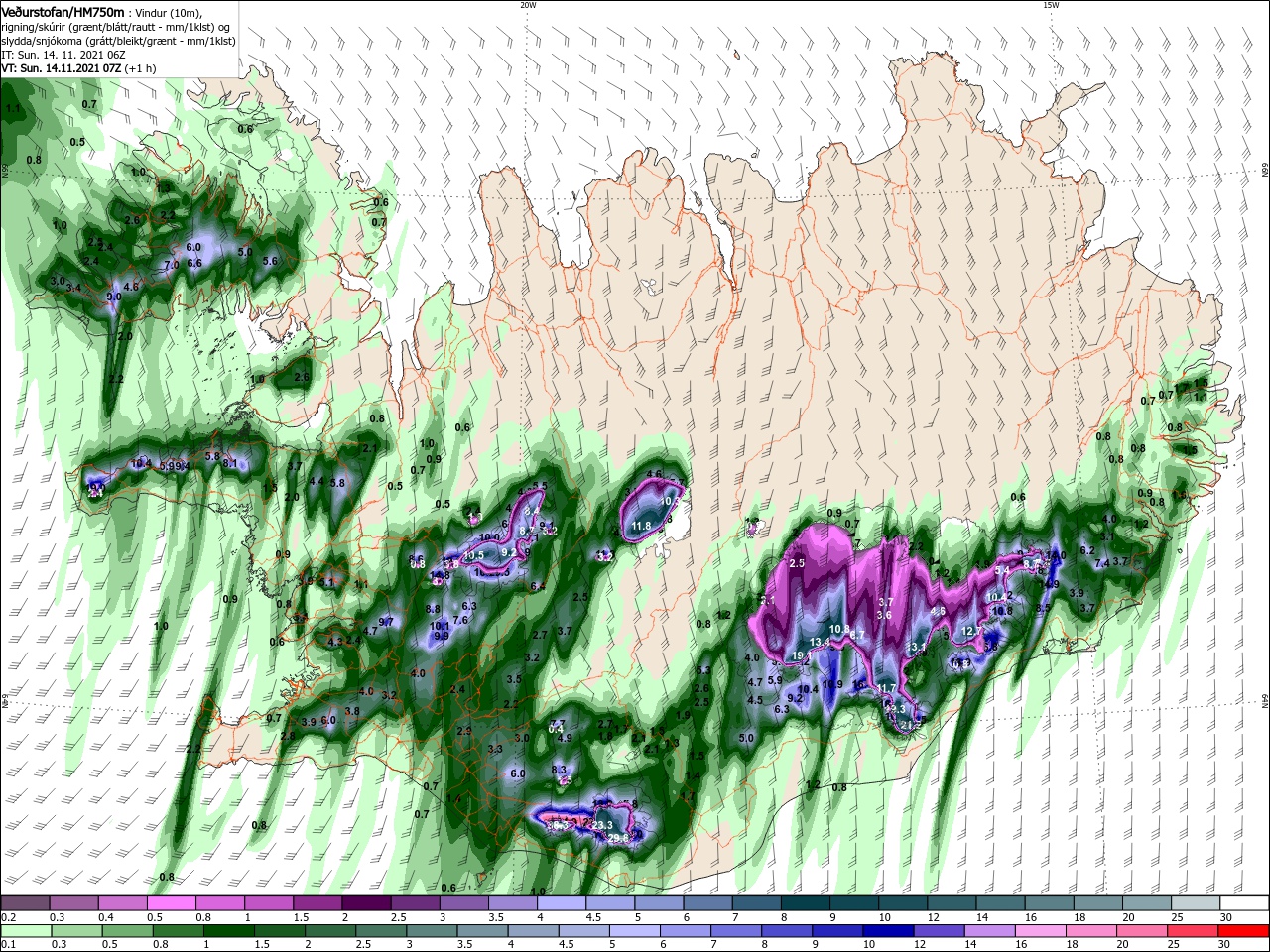This screenshot has height=952, width=1270.
Task: Click the 4.4 value in the west
Action: point(317,481)
